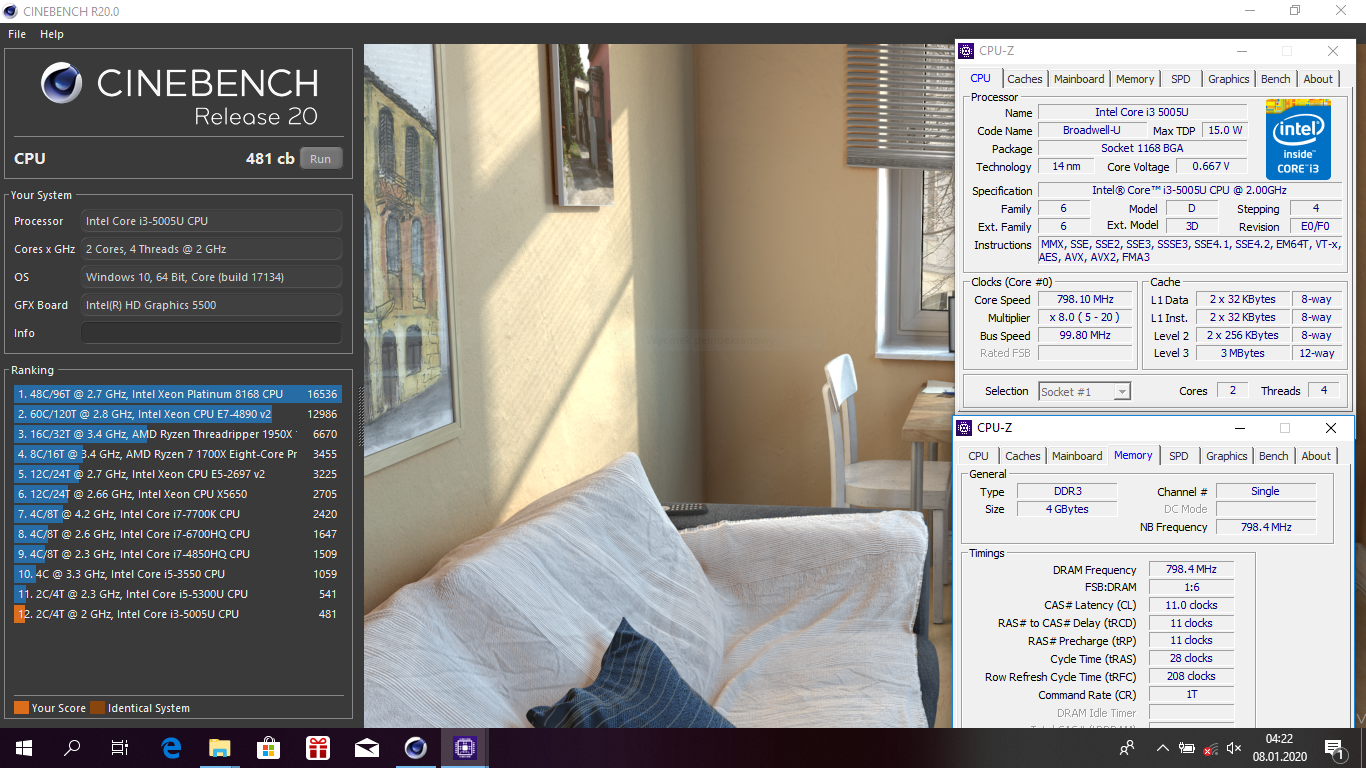
Task: Switch to the Caches tab in lower CPU-Z
Action: click(x=1022, y=456)
